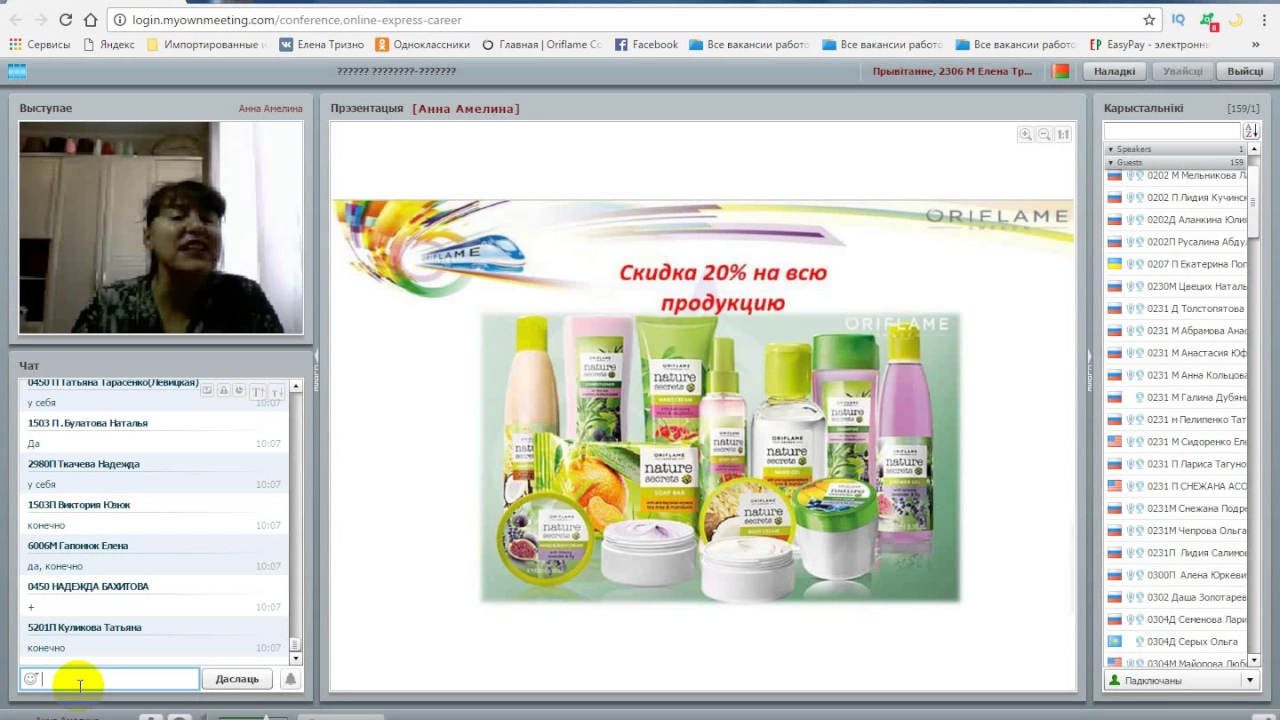1280x720 pixels.
Task: Open the emoji smiley picker in chat
Action: (x=31, y=679)
